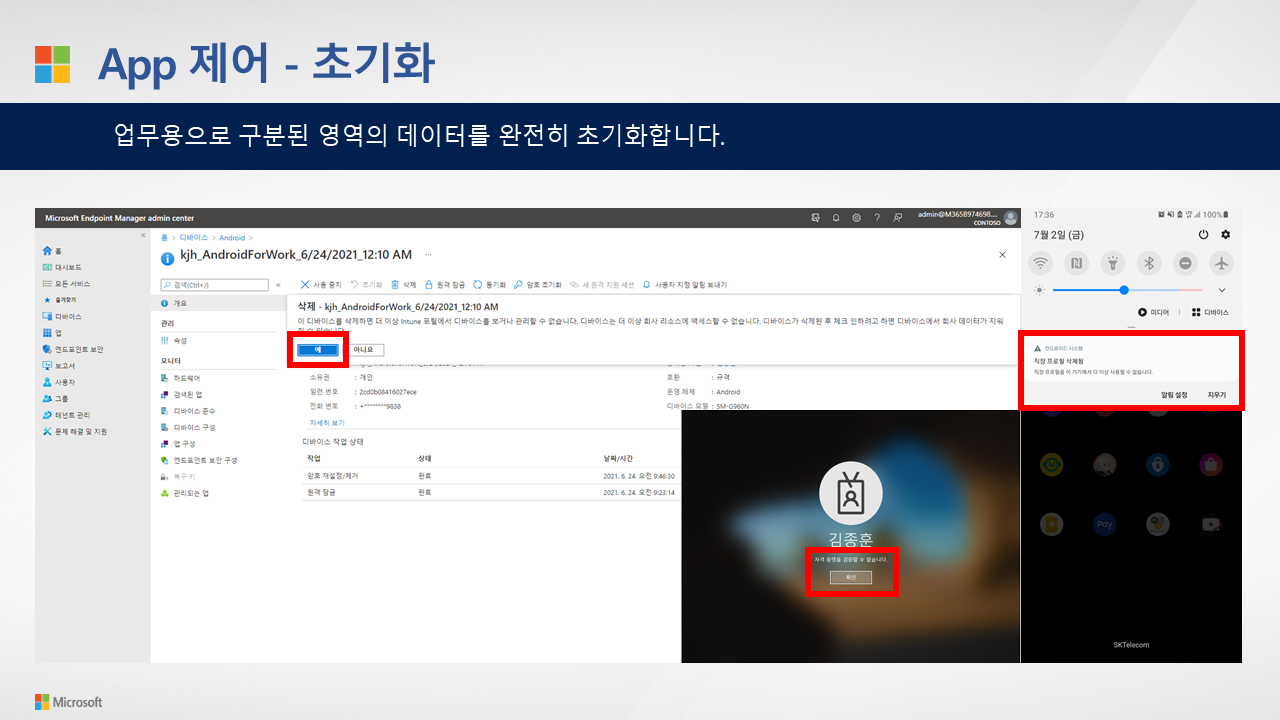This screenshot has width=1280, height=720.
Task: Collapse the device blade menu chevron
Action: pos(278,285)
